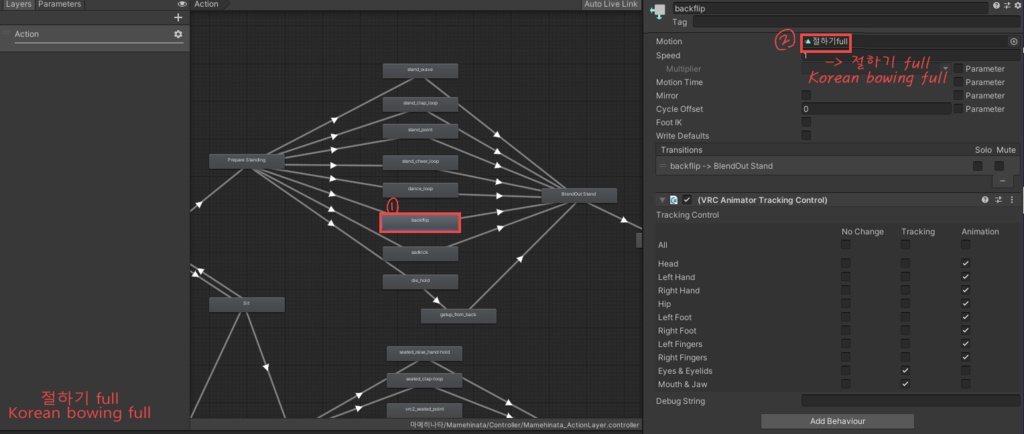Image resolution: width=1024 pixels, height=434 pixels.
Task: Open the Action layer gear settings
Action: click(x=178, y=34)
